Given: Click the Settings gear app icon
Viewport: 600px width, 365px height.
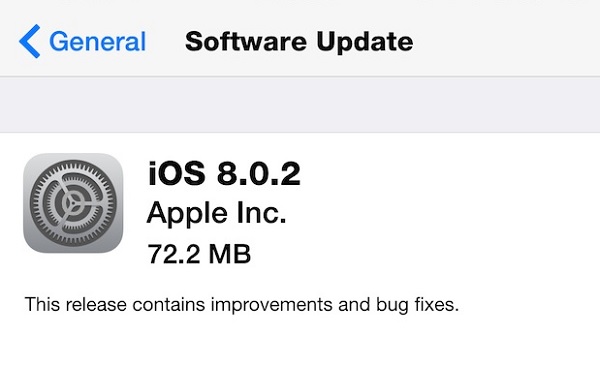Looking at the screenshot, I should click(x=73, y=203).
